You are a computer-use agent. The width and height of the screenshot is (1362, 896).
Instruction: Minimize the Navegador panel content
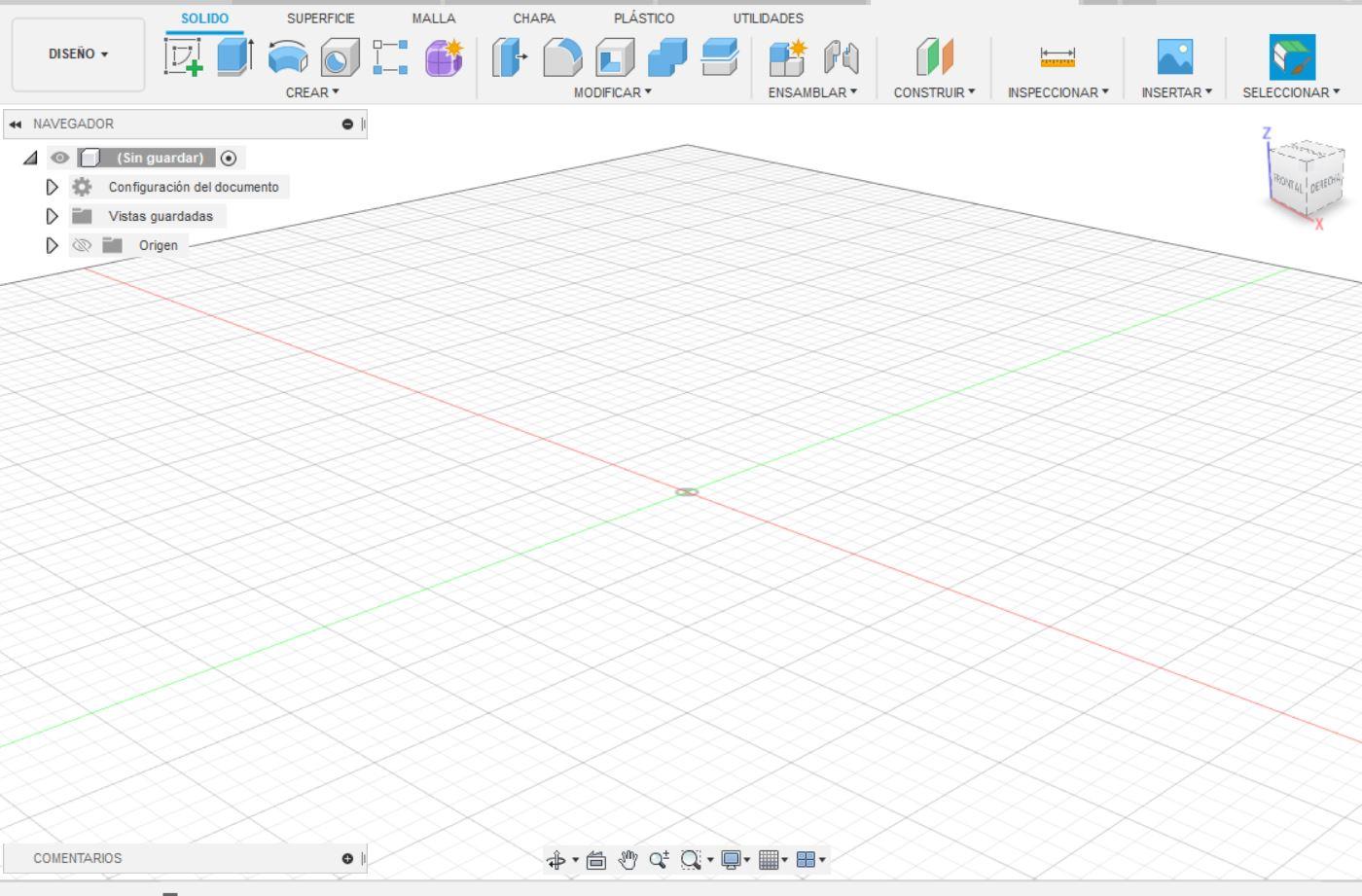(x=347, y=124)
